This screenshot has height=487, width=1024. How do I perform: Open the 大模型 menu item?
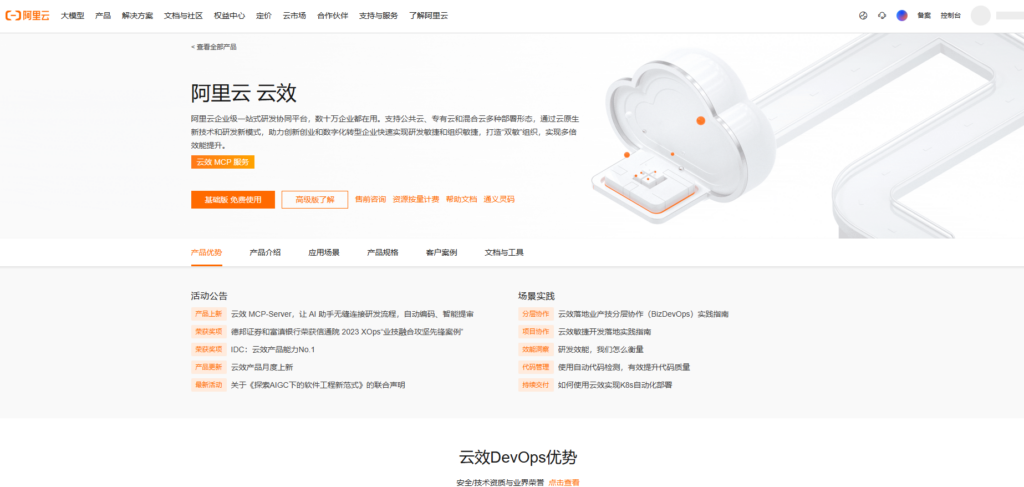tap(72, 15)
